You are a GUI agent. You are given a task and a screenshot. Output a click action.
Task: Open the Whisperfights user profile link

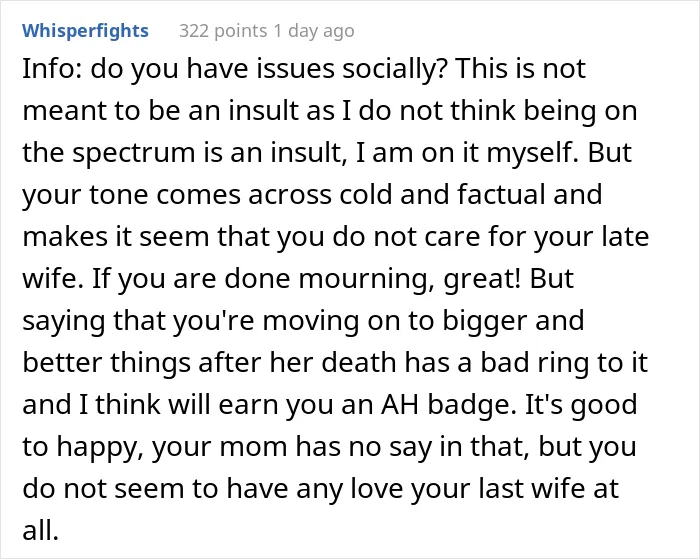[85, 31]
